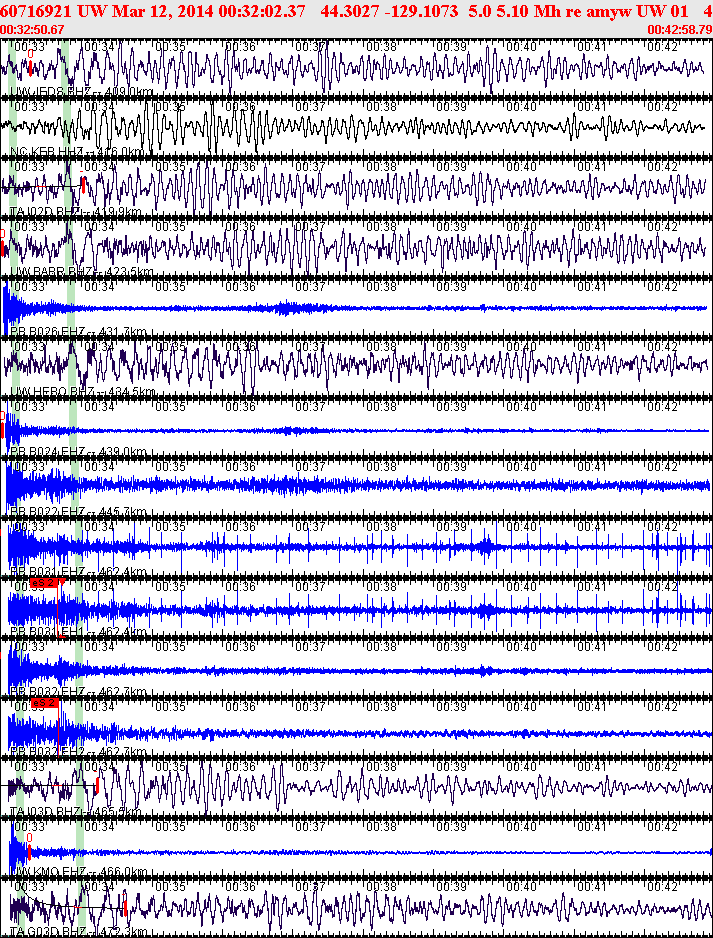The width and height of the screenshot is (713, 938).
Task: Click the eS 2 pick flag on PB.B031 EH1
Action: click(x=44, y=582)
